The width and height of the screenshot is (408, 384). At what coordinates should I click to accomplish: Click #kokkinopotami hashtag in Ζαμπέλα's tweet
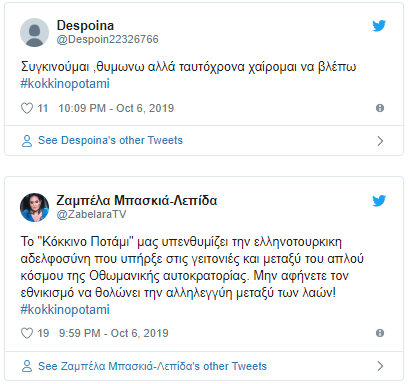(65, 310)
